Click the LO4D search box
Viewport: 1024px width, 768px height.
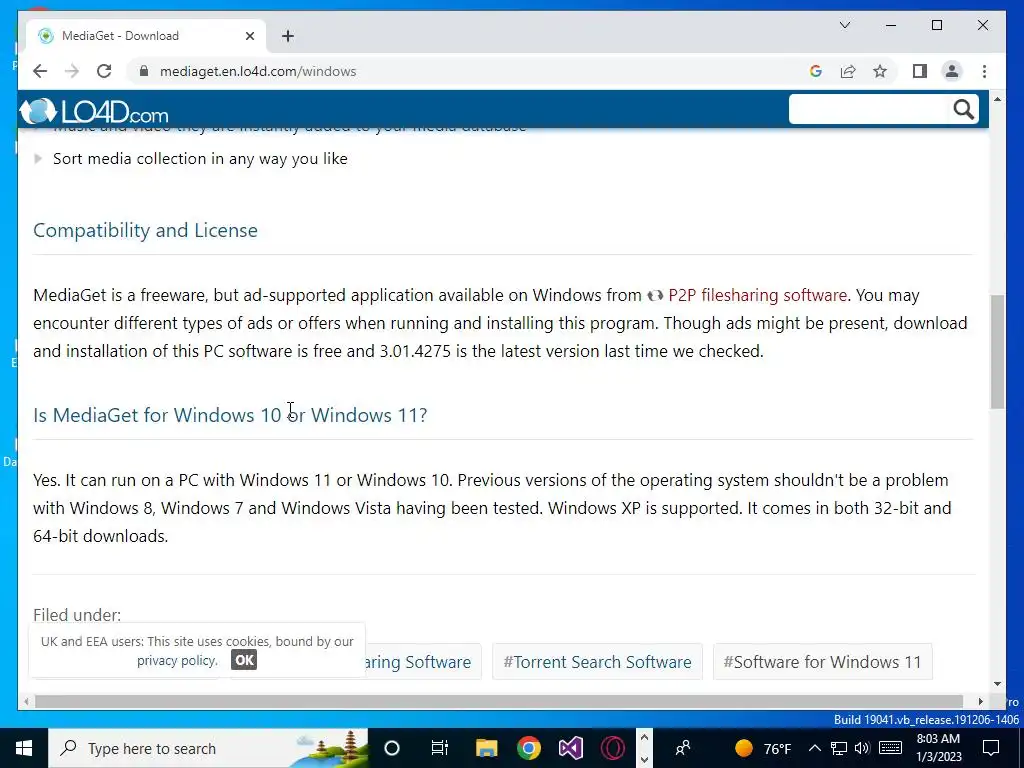click(x=869, y=109)
